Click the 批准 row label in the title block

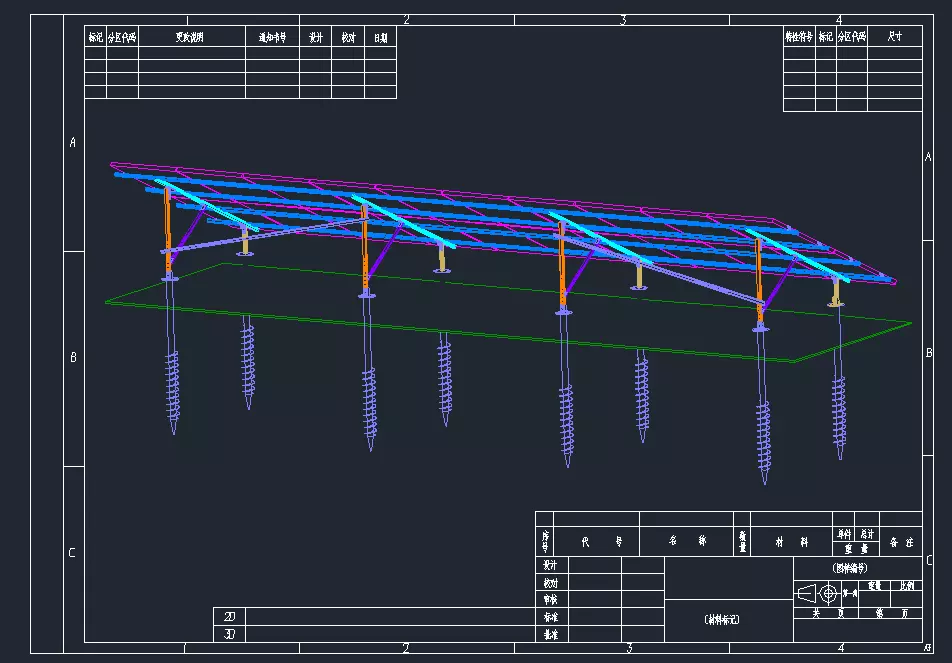(550, 634)
